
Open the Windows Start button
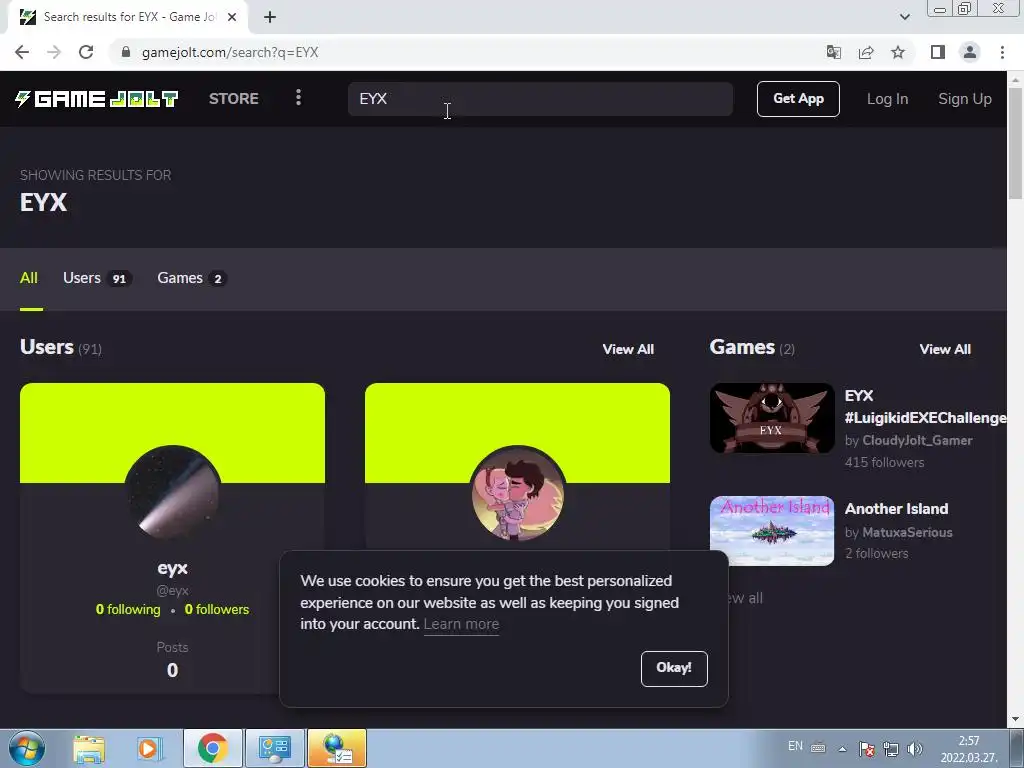point(27,748)
